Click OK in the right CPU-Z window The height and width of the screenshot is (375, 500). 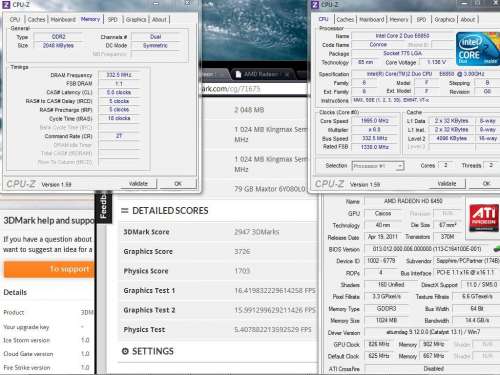click(x=486, y=184)
